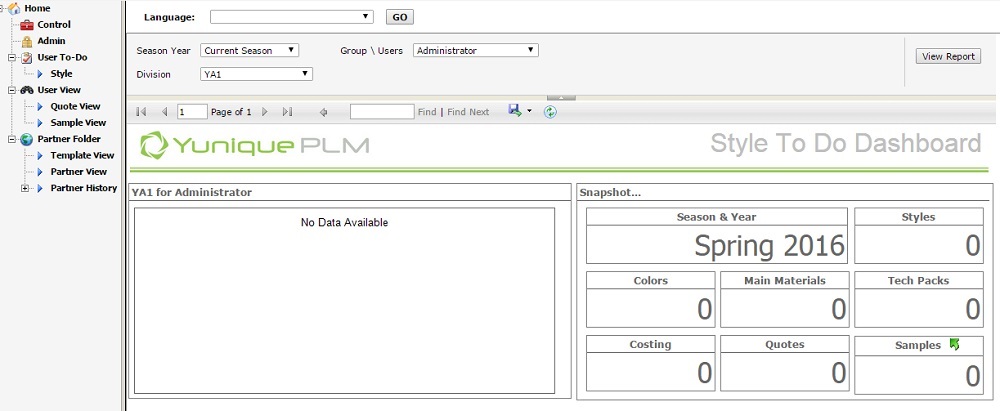
Task: Click the current page number field
Action: (x=192, y=112)
